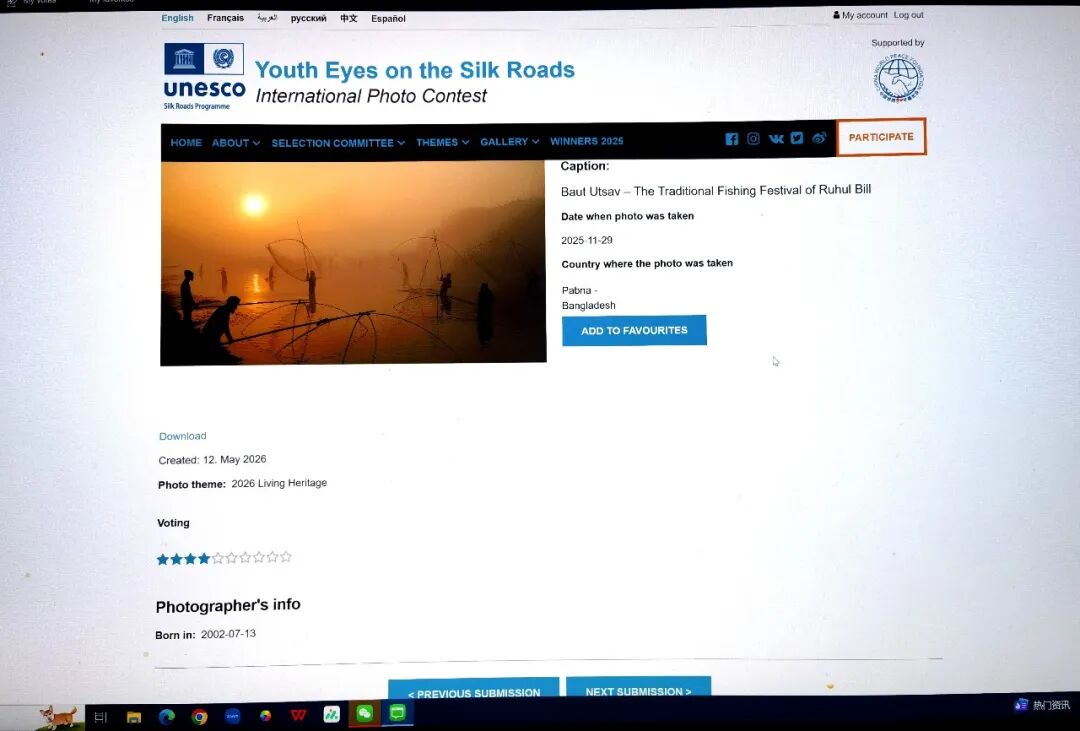The width and height of the screenshot is (1080, 731).
Task: Expand the GALLERY dropdown menu
Action: [509, 141]
